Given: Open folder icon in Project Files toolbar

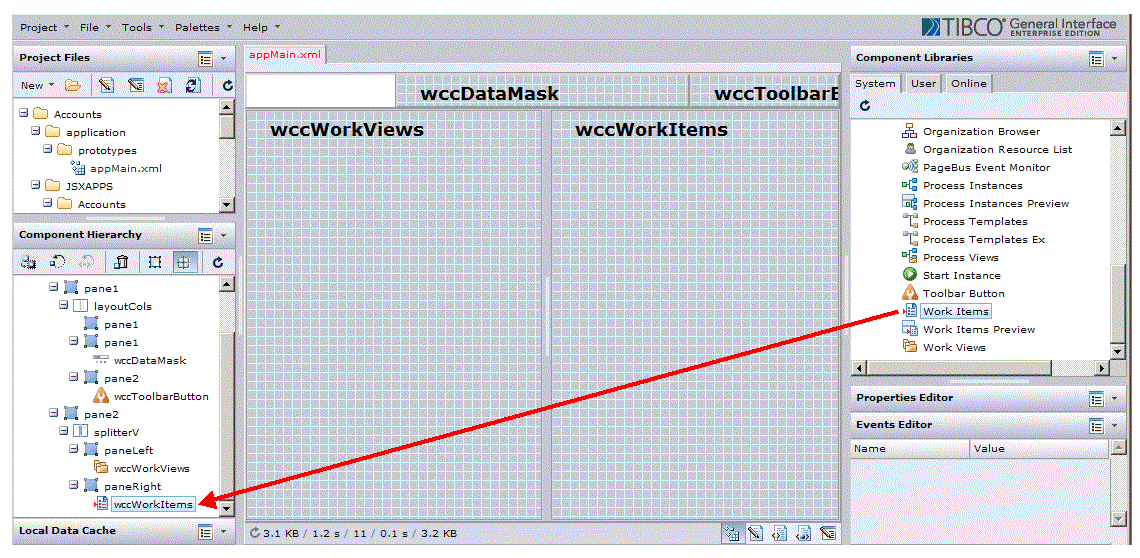Looking at the screenshot, I should point(72,85).
